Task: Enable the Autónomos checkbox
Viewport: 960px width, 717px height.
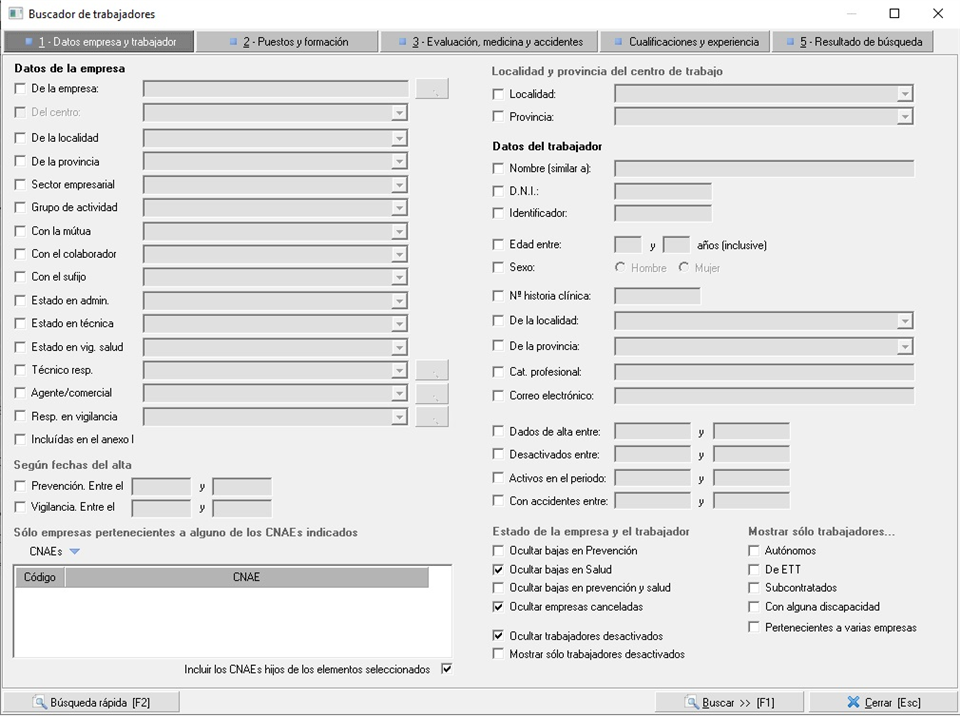Action: (755, 551)
